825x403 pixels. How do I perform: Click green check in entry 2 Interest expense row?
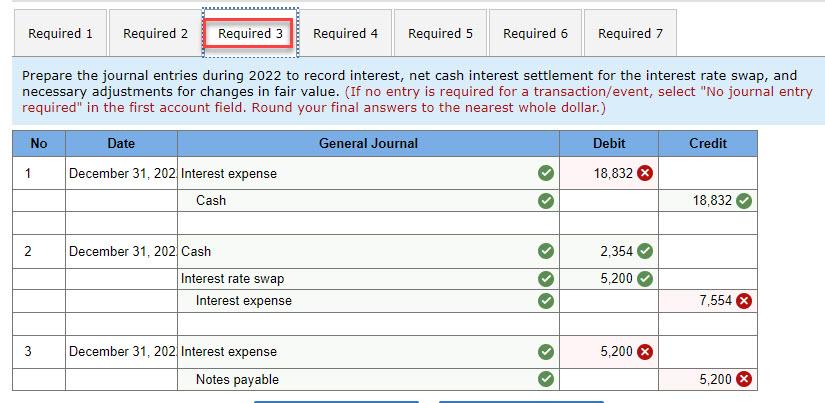[546, 301]
